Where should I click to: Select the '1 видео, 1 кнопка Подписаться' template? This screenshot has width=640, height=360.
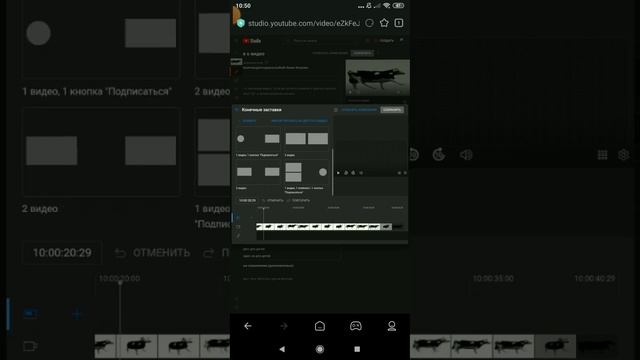[x=258, y=140]
